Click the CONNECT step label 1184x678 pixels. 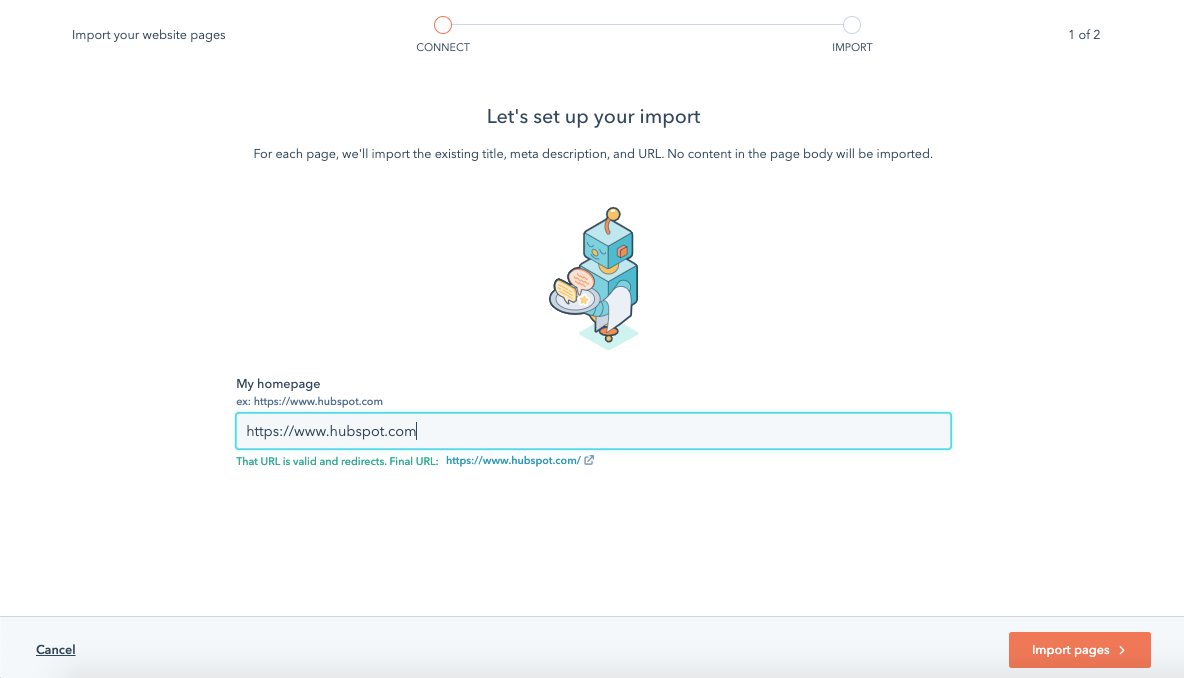tap(443, 47)
